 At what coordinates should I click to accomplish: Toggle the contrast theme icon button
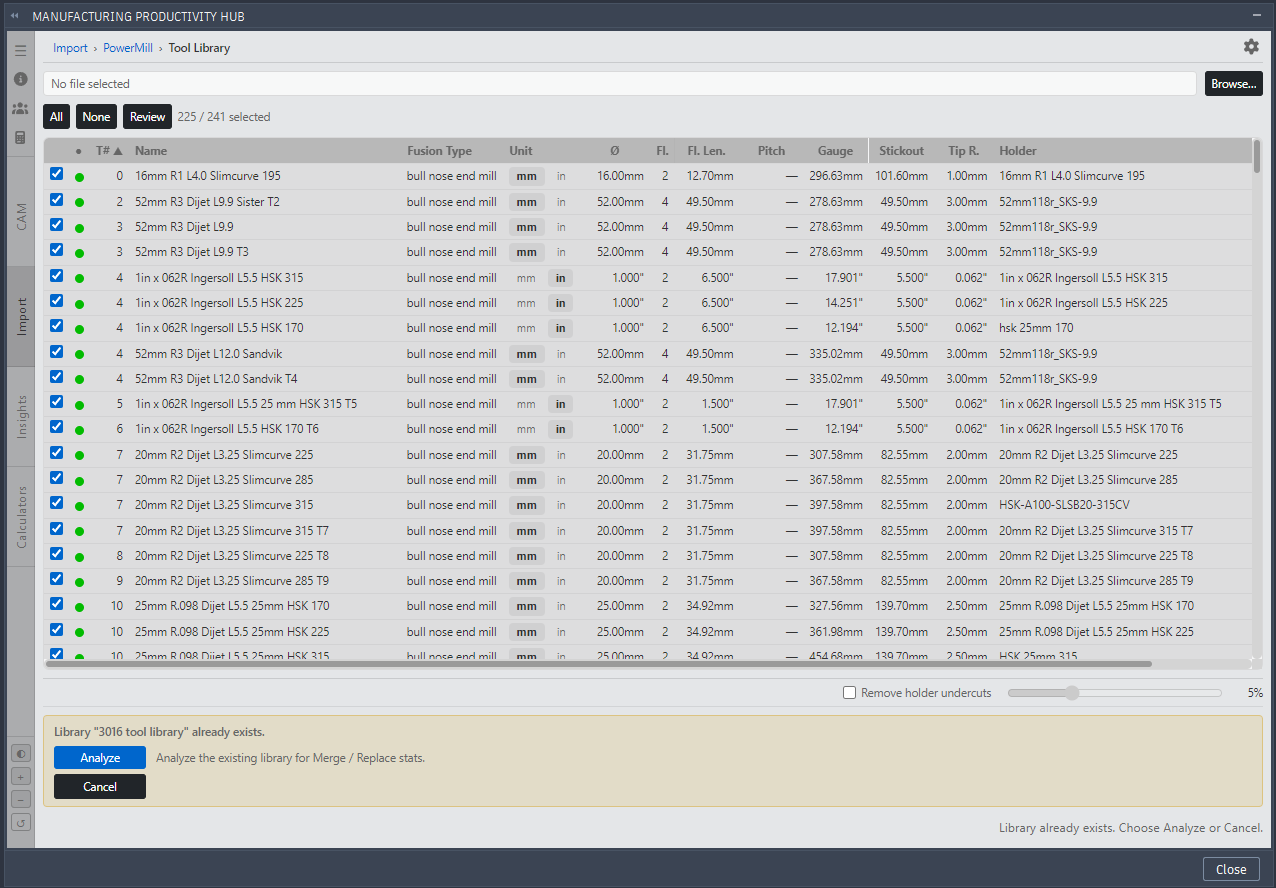(21, 753)
